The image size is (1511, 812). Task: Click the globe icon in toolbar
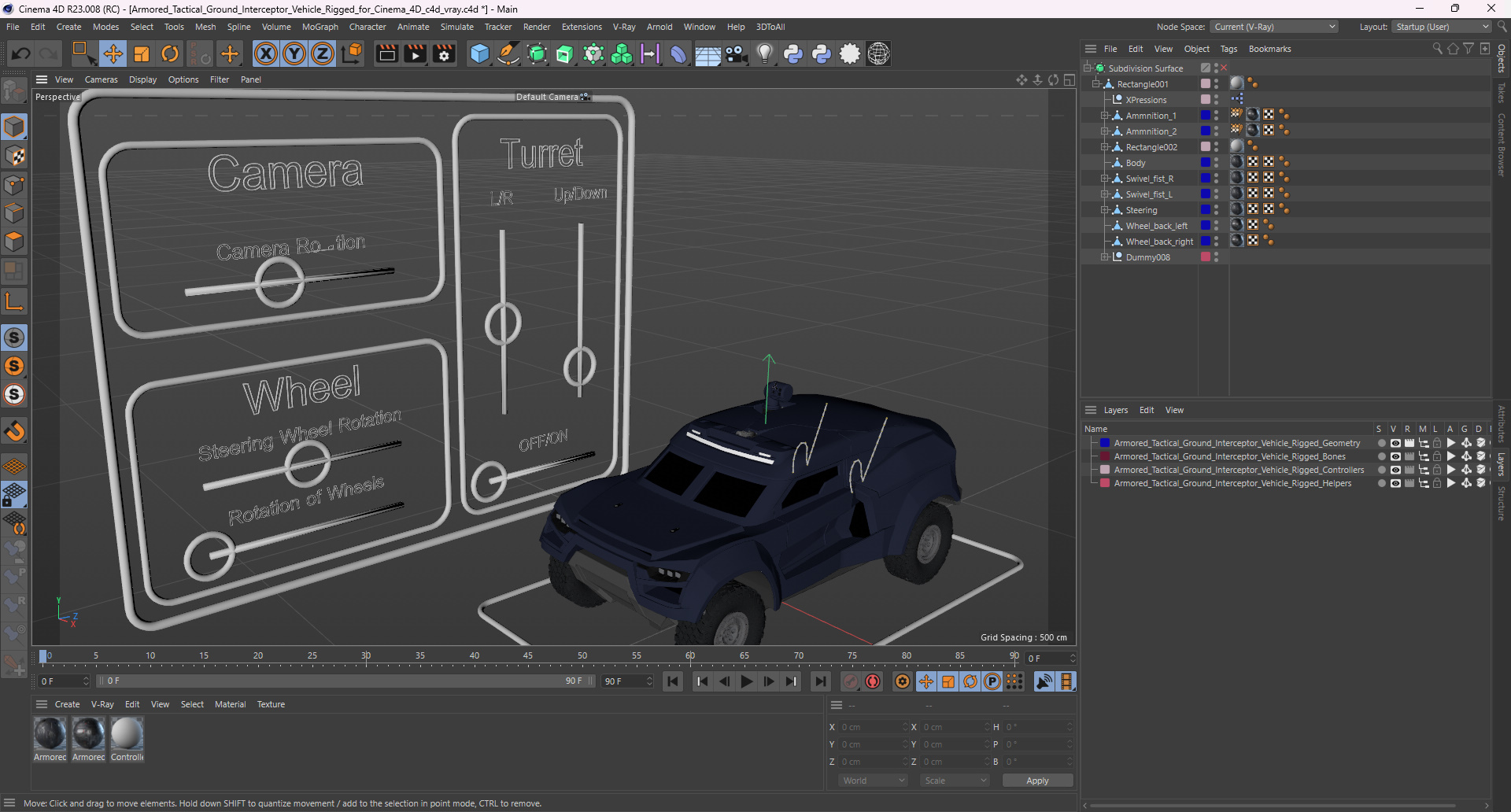point(878,54)
